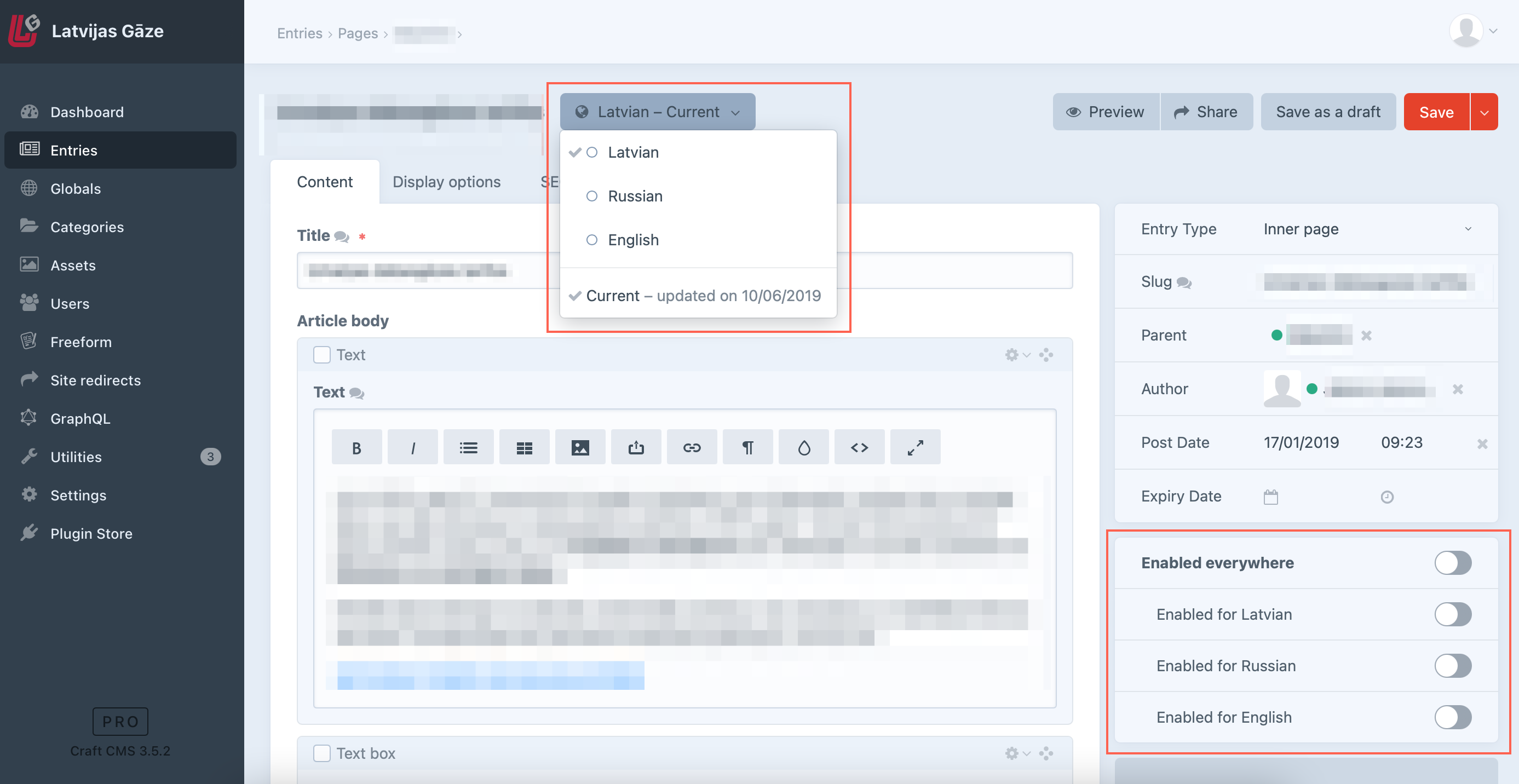Open the Expiry Date calendar picker
This screenshot has width=1519, height=784.
1271,497
